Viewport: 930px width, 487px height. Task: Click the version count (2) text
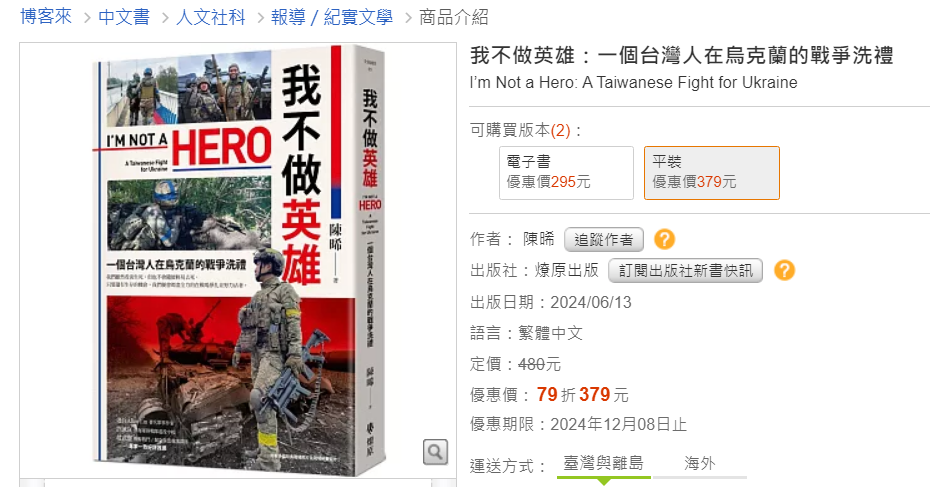coord(560,130)
